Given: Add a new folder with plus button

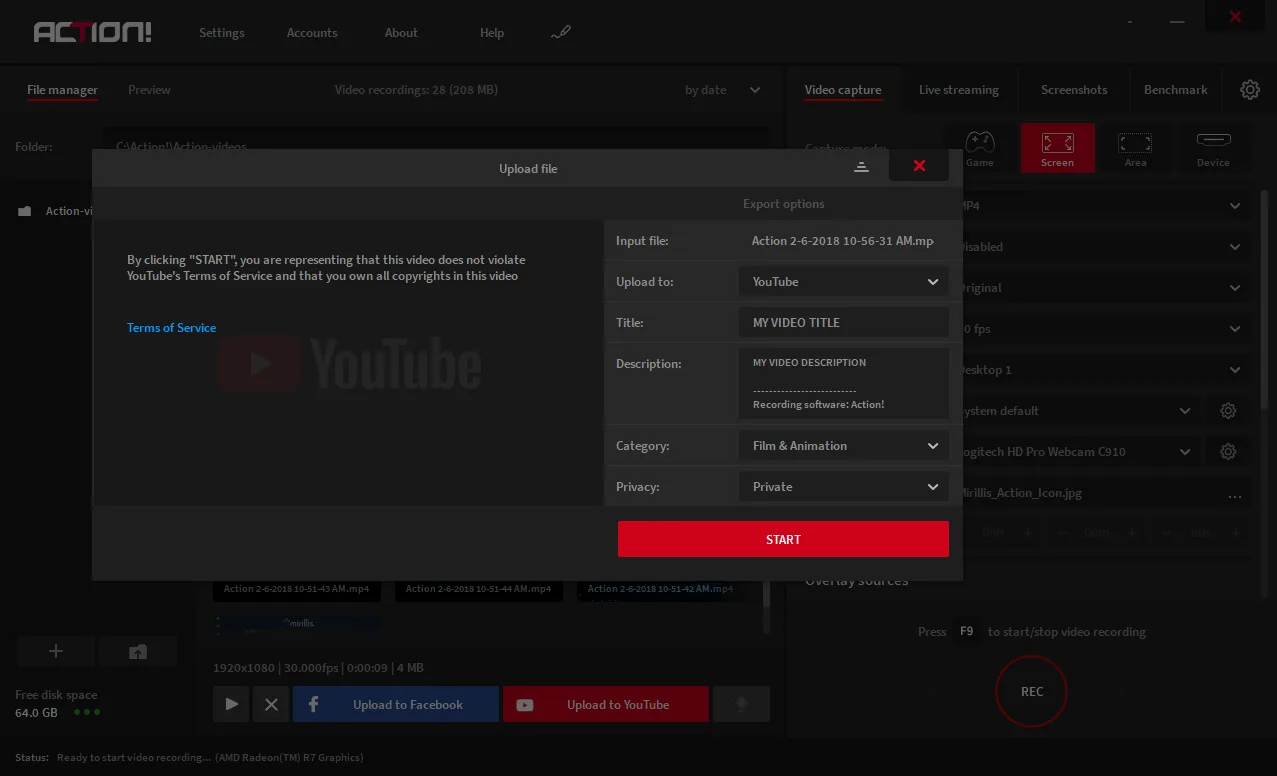Looking at the screenshot, I should pos(56,651).
